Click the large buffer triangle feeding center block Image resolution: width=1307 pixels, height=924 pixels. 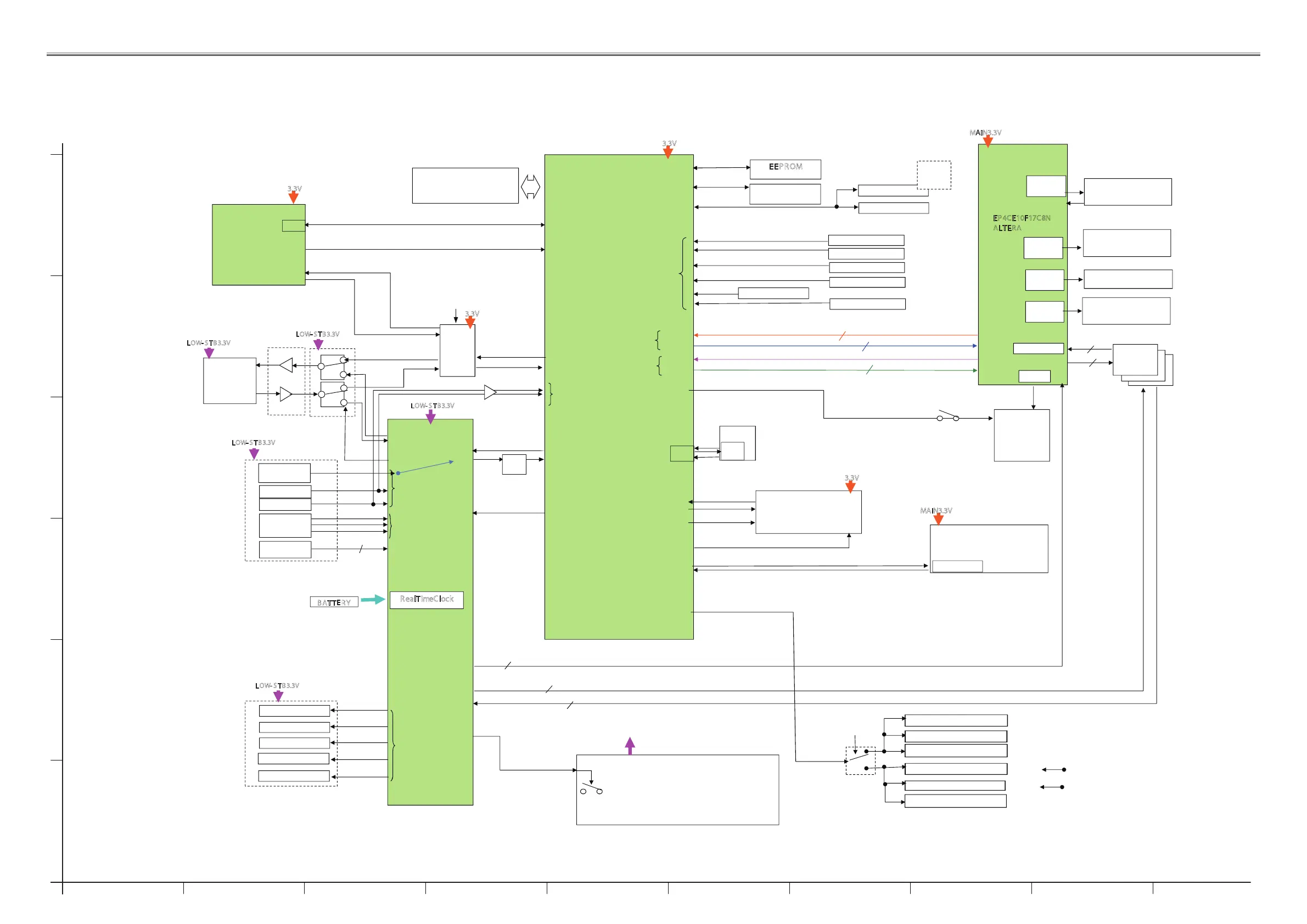click(x=490, y=392)
